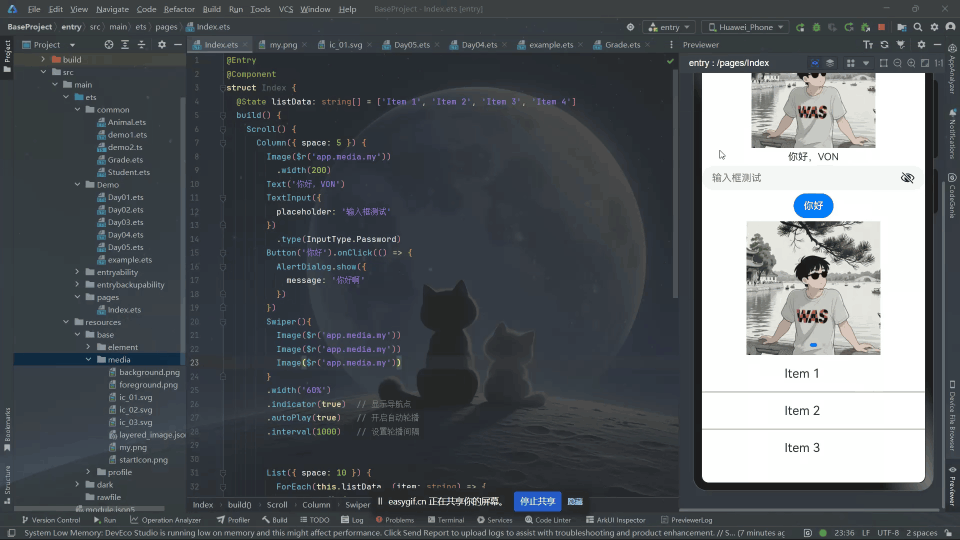Click Previewer font size Tт icon

click(x=868, y=45)
